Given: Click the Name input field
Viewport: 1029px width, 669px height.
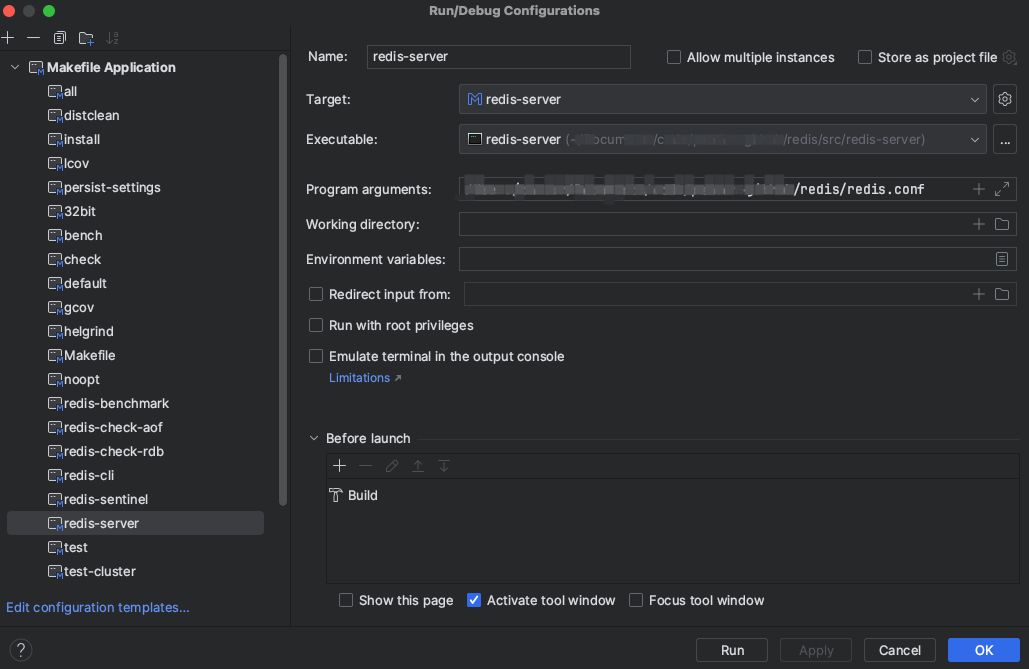Looking at the screenshot, I should pyautogui.click(x=499, y=57).
